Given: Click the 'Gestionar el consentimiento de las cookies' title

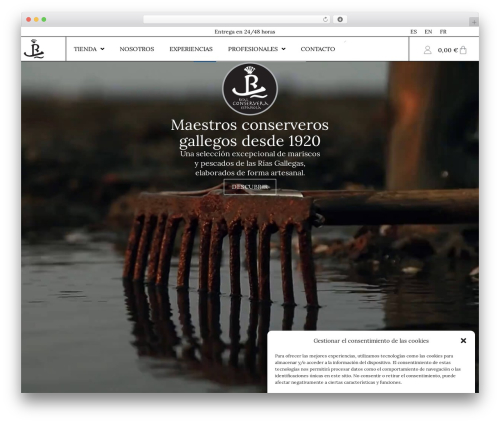Looking at the screenshot, I should 371,341.
